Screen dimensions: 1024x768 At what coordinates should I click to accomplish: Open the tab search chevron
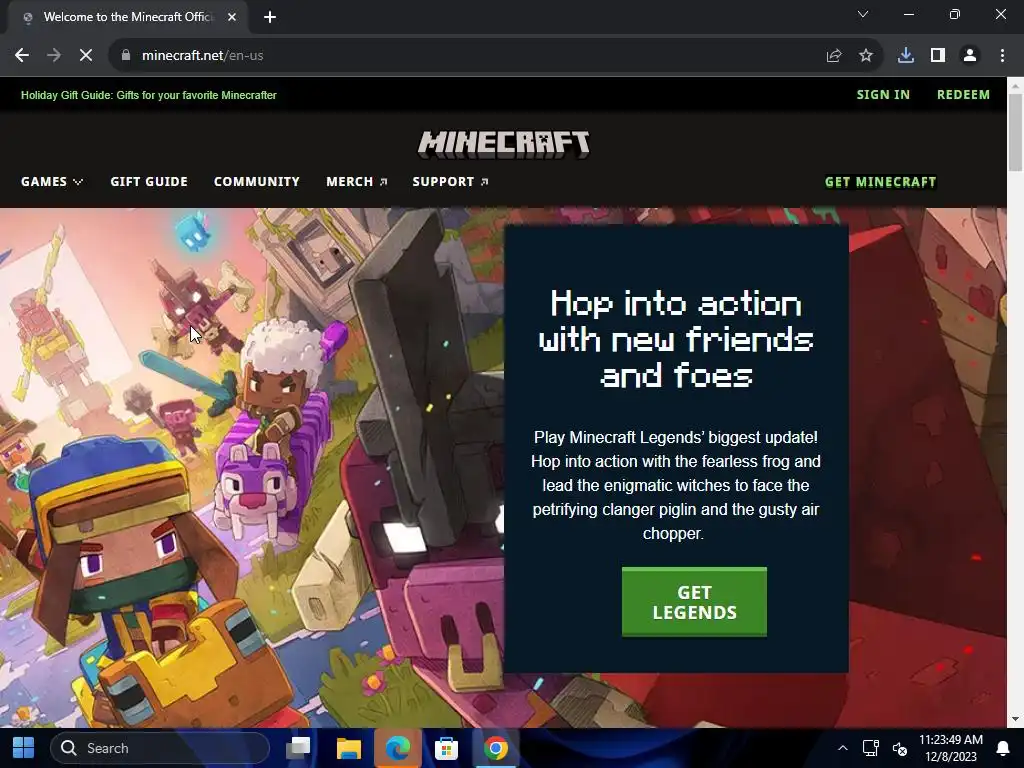click(x=863, y=14)
